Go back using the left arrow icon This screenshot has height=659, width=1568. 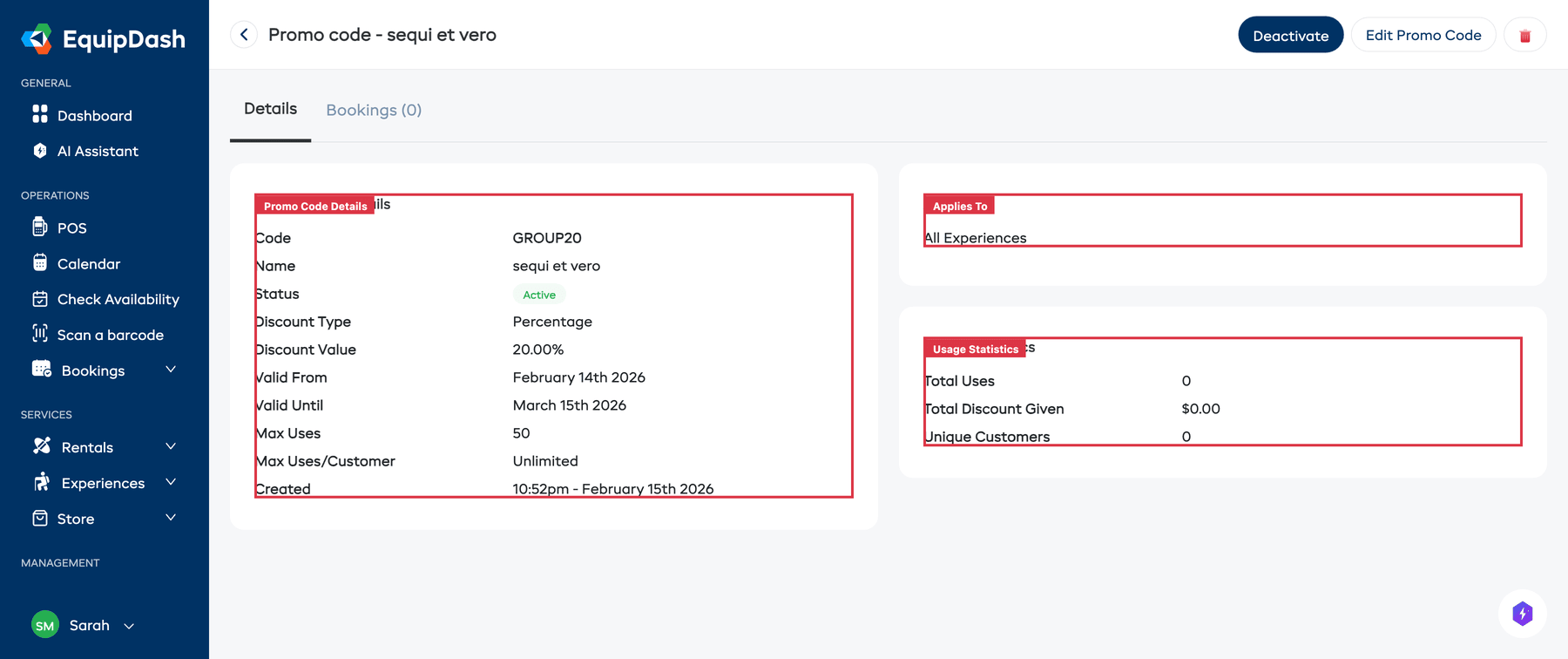click(244, 35)
